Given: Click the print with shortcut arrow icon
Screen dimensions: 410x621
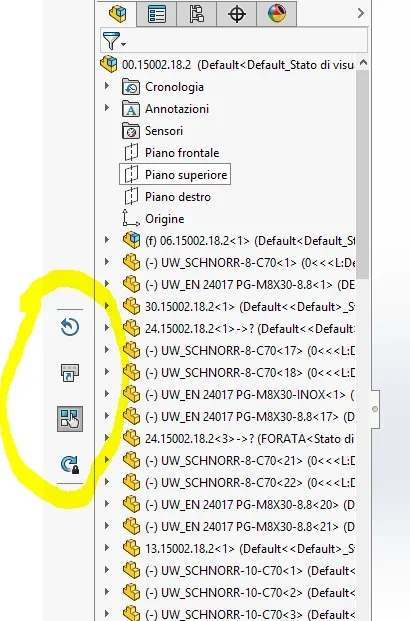Looking at the screenshot, I should click(70, 373).
